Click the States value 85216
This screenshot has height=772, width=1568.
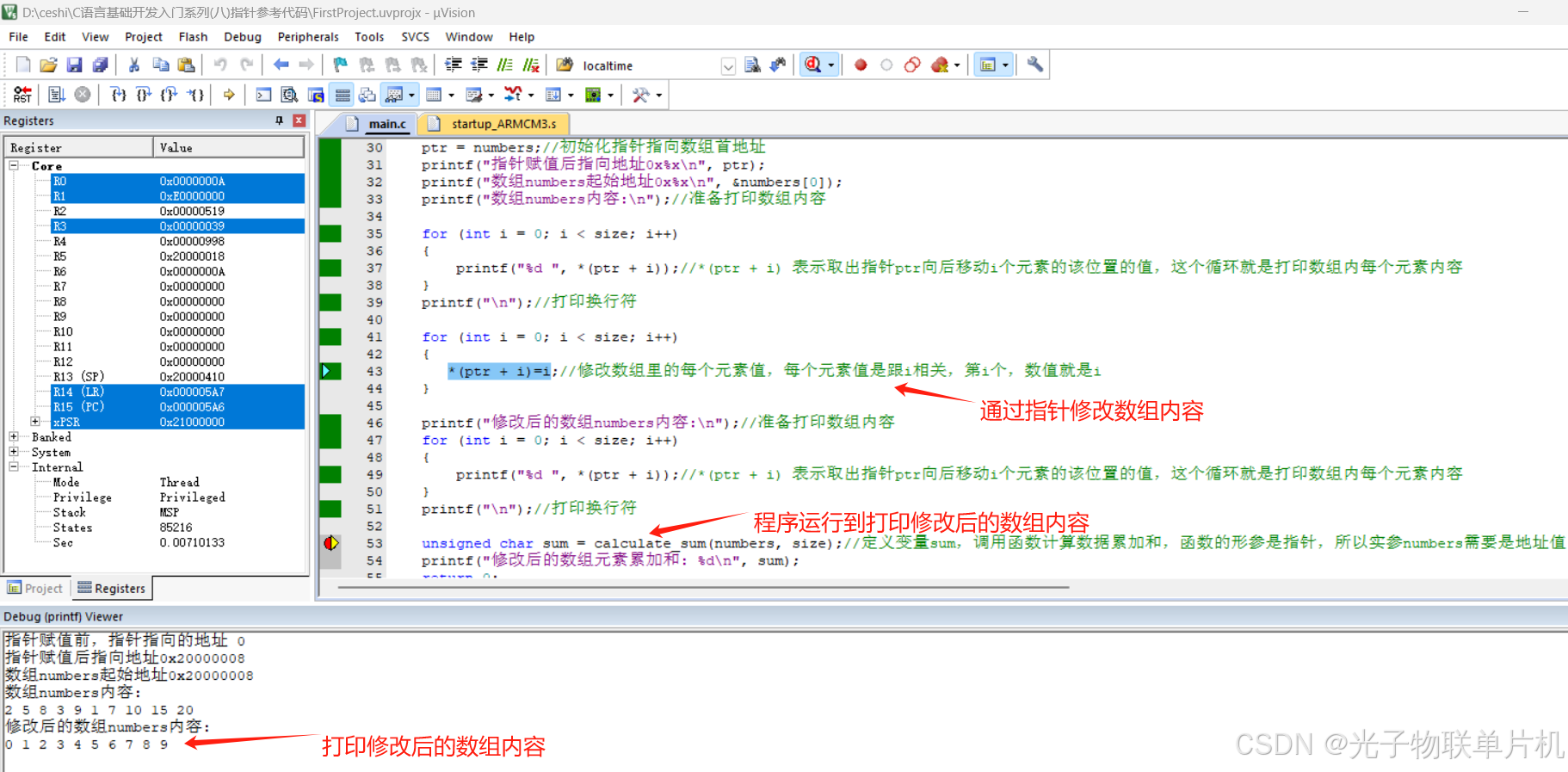pyautogui.click(x=176, y=527)
